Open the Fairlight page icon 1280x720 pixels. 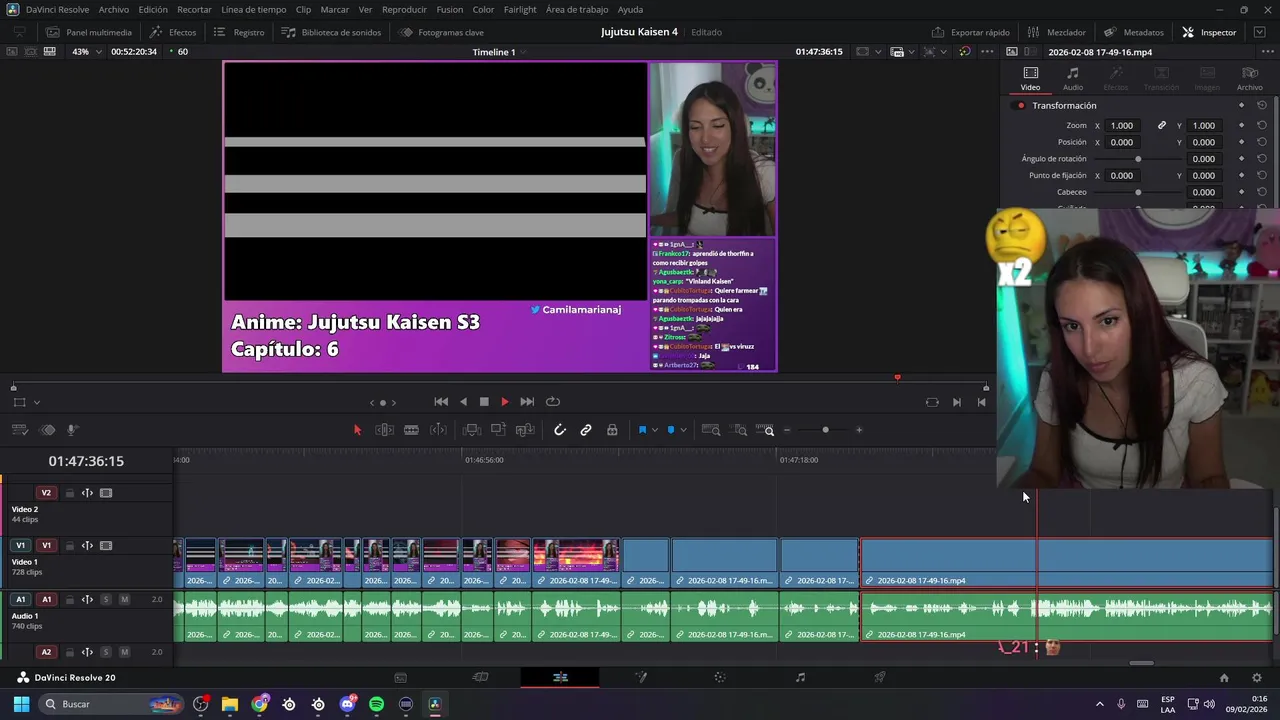[x=800, y=678]
